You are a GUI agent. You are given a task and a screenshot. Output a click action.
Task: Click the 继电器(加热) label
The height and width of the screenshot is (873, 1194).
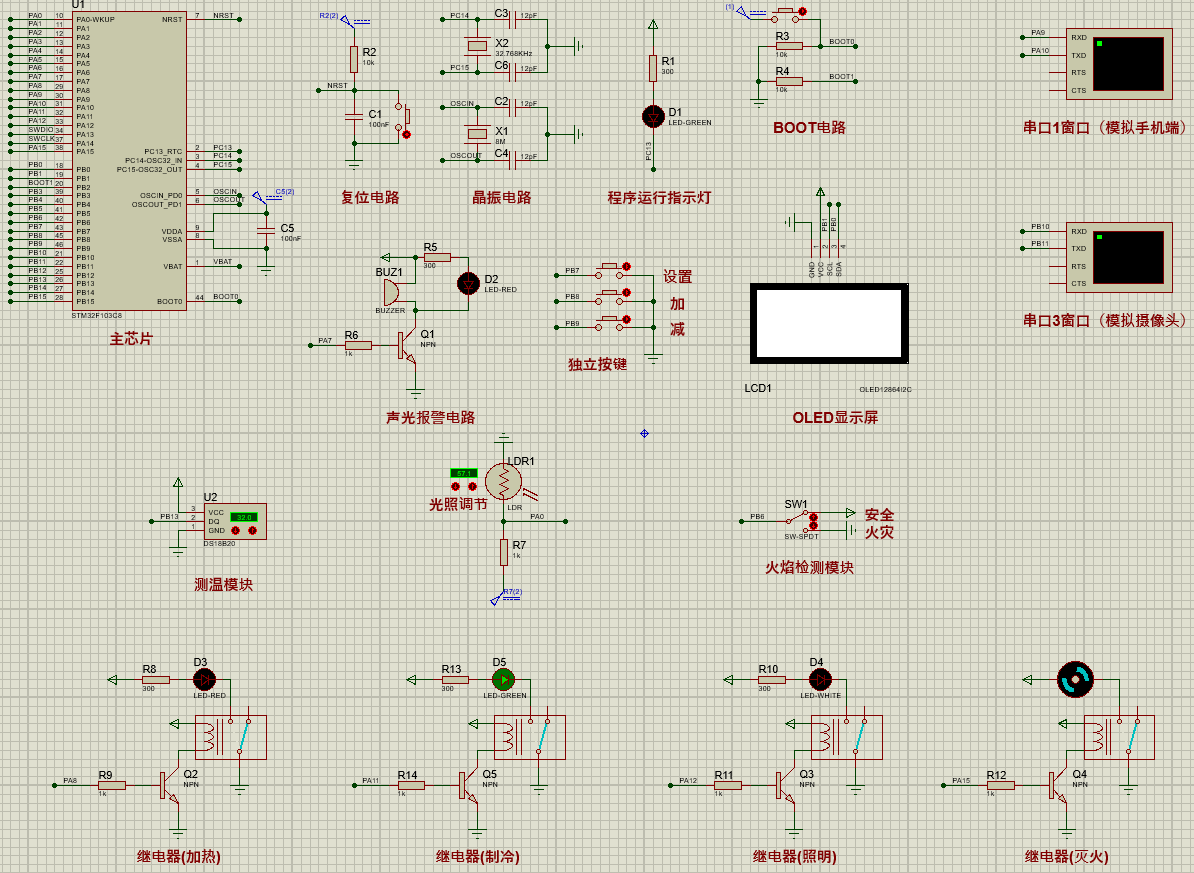(x=179, y=857)
